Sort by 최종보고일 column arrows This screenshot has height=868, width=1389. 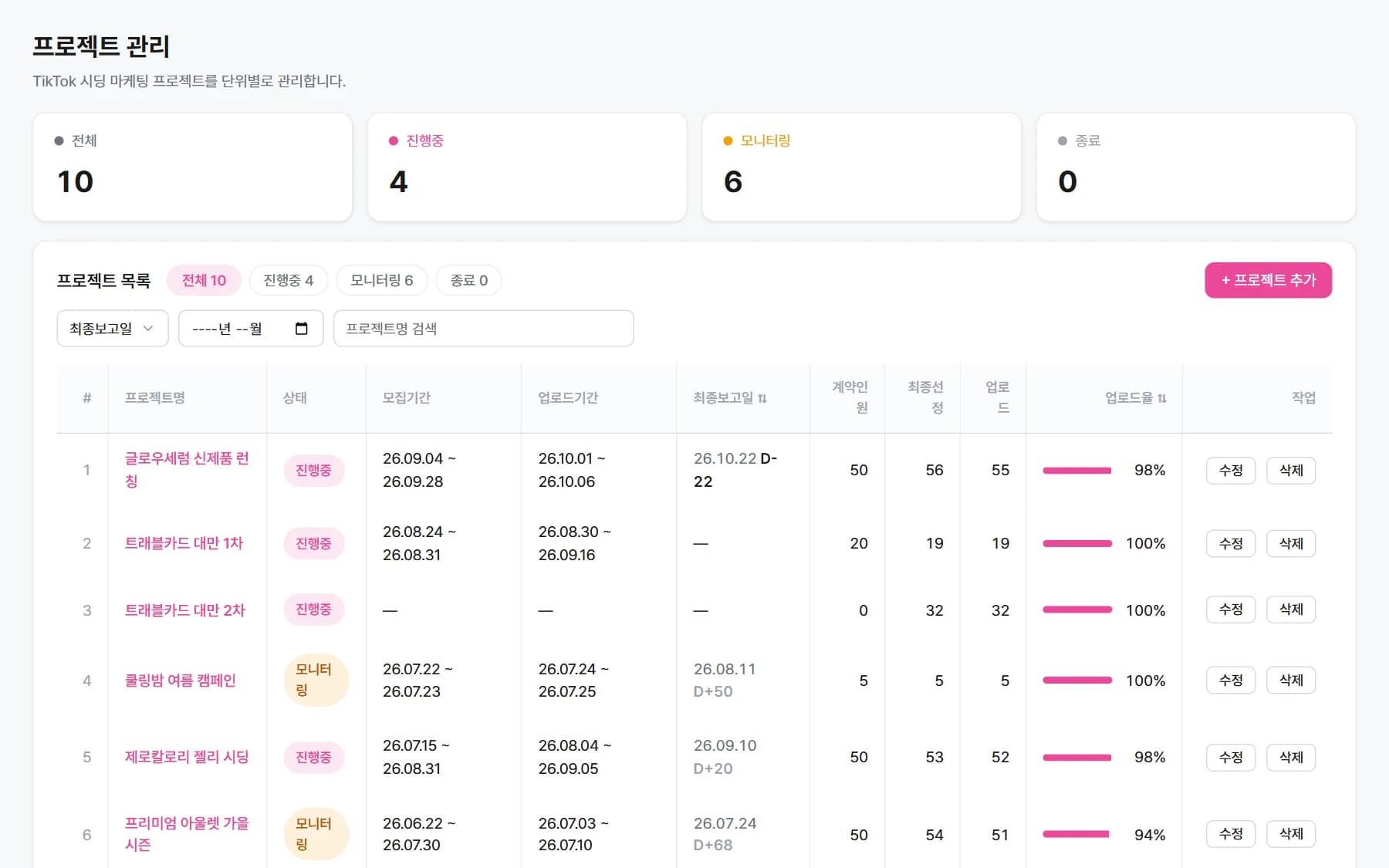[x=762, y=398]
